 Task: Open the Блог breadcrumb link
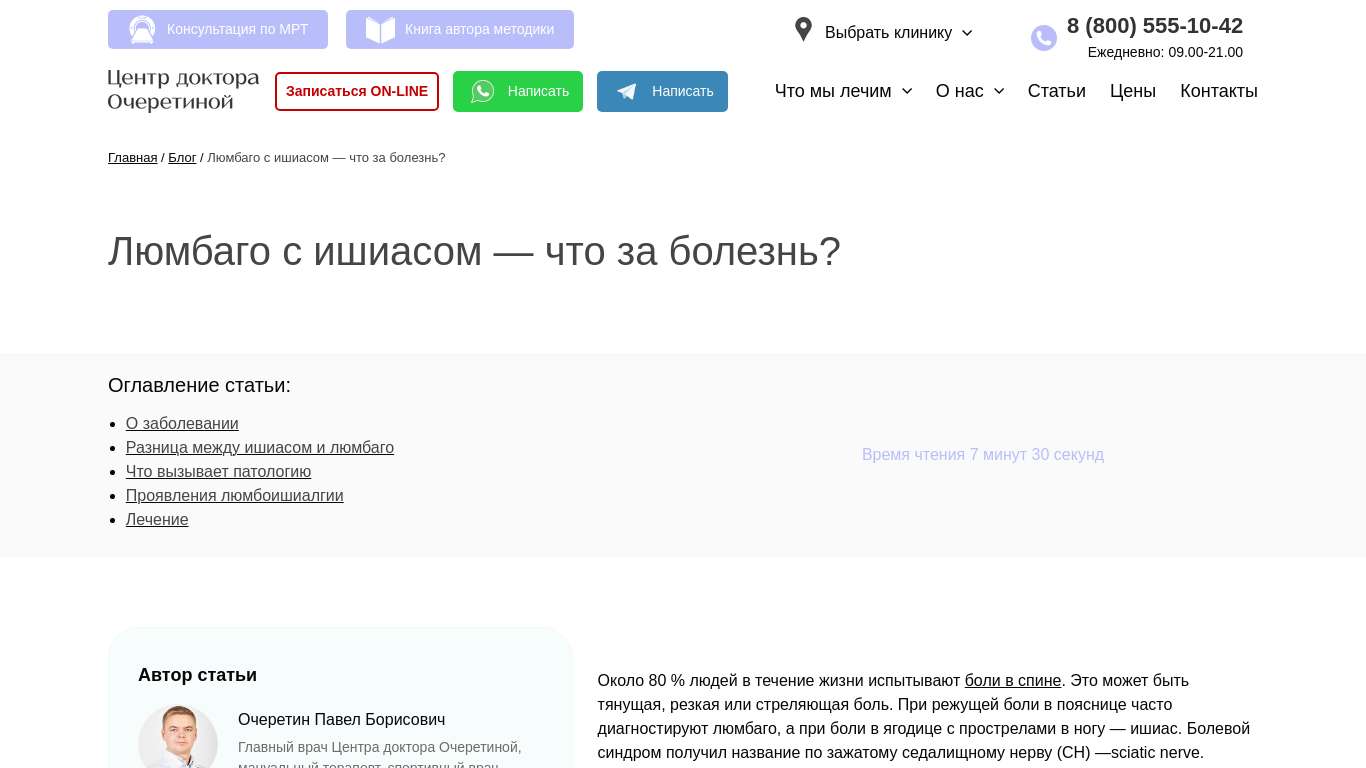[x=182, y=158]
